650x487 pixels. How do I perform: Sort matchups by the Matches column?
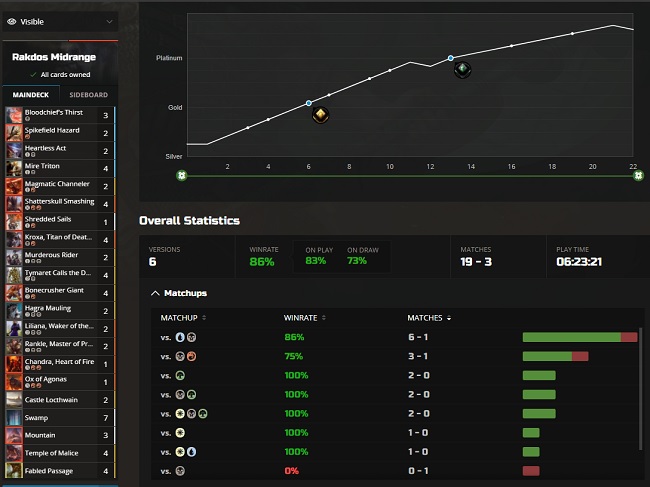pos(429,318)
